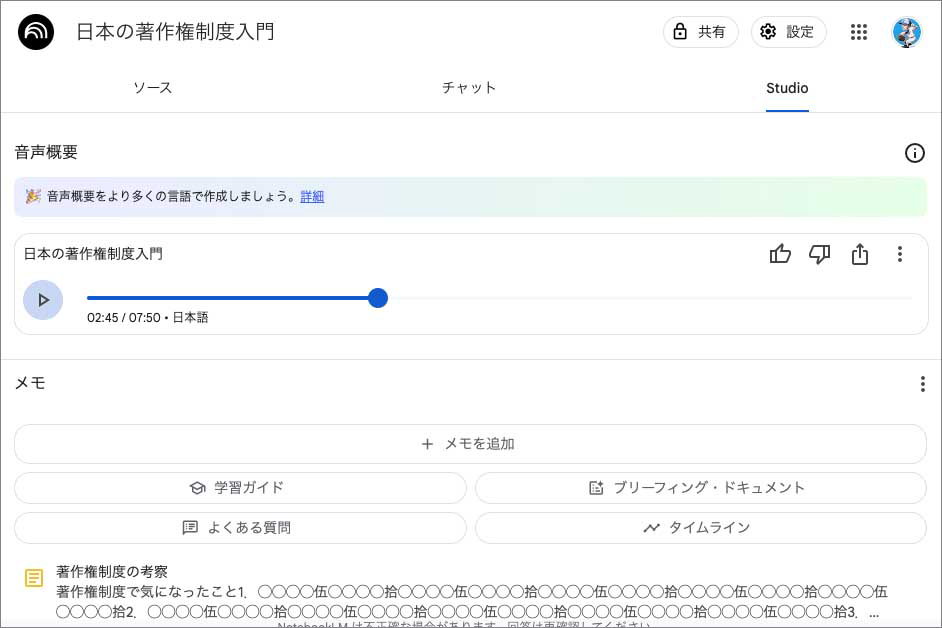Give the audio overview a thumbs down
Image resolution: width=942 pixels, height=628 pixels.
[x=819, y=254]
